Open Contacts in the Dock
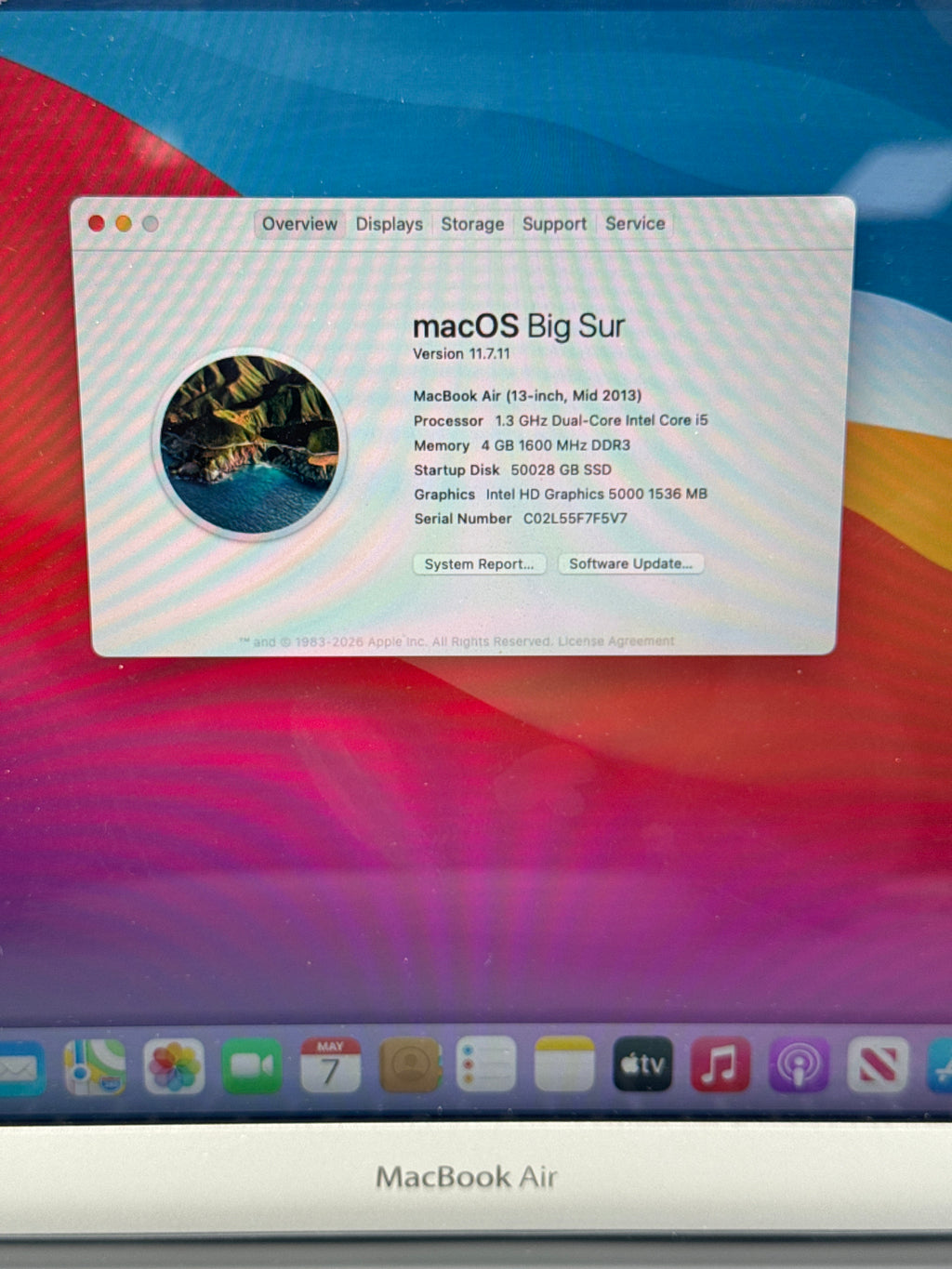Image resolution: width=952 pixels, height=1269 pixels. click(409, 1065)
